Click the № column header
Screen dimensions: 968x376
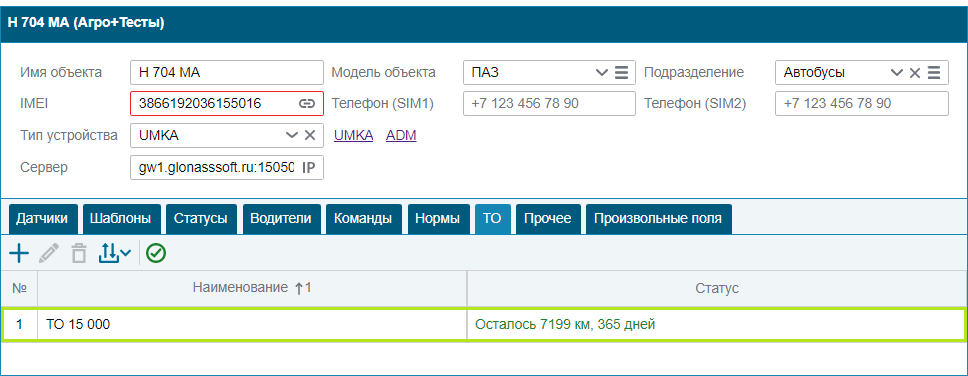tap(19, 288)
